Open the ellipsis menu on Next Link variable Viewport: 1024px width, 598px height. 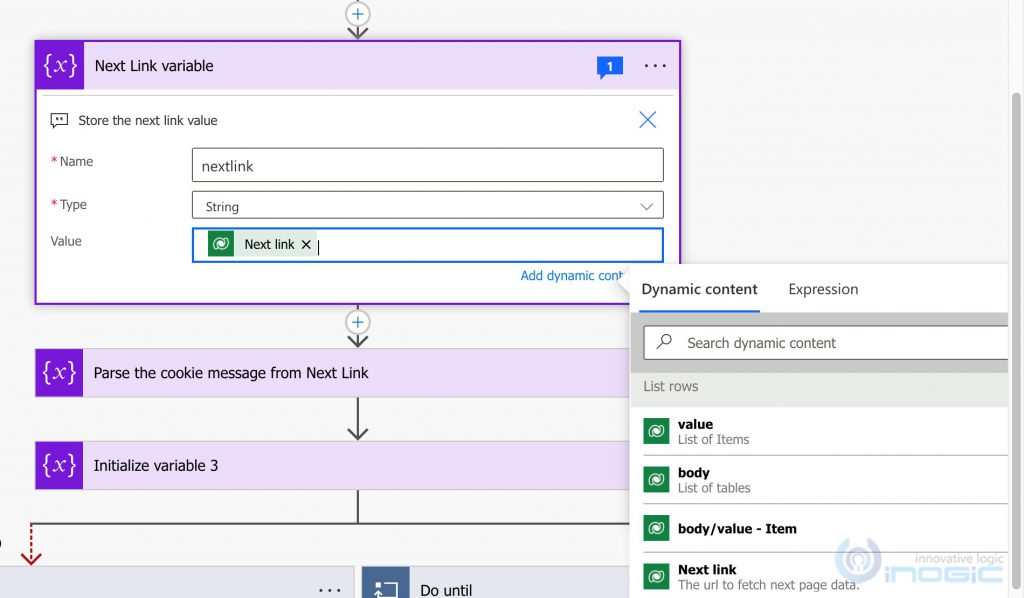(655, 66)
